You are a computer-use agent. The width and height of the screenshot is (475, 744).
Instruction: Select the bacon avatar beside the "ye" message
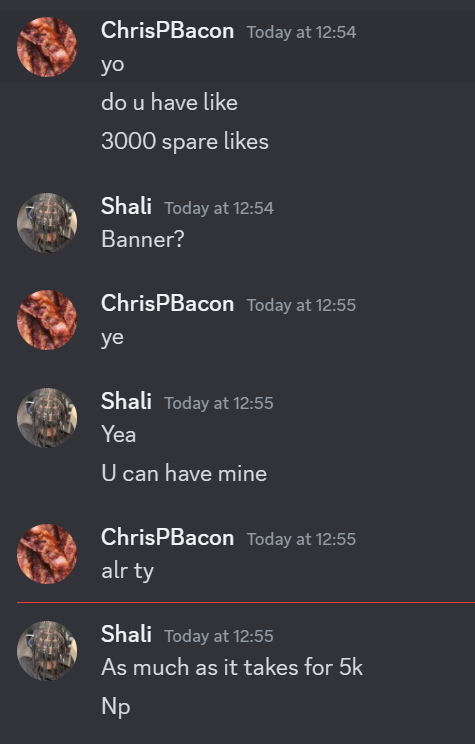click(47, 320)
